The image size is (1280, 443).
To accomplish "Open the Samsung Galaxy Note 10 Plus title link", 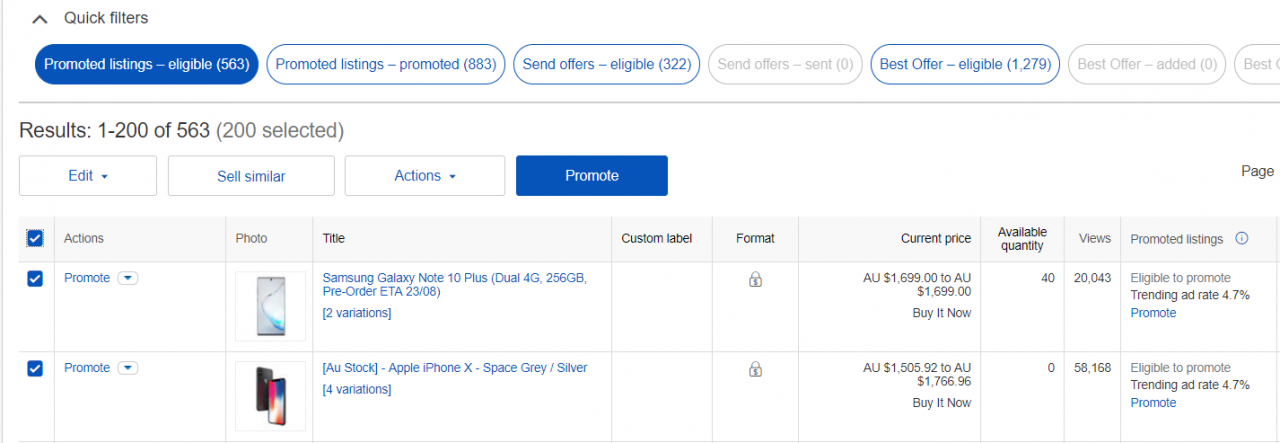I will coord(454,285).
